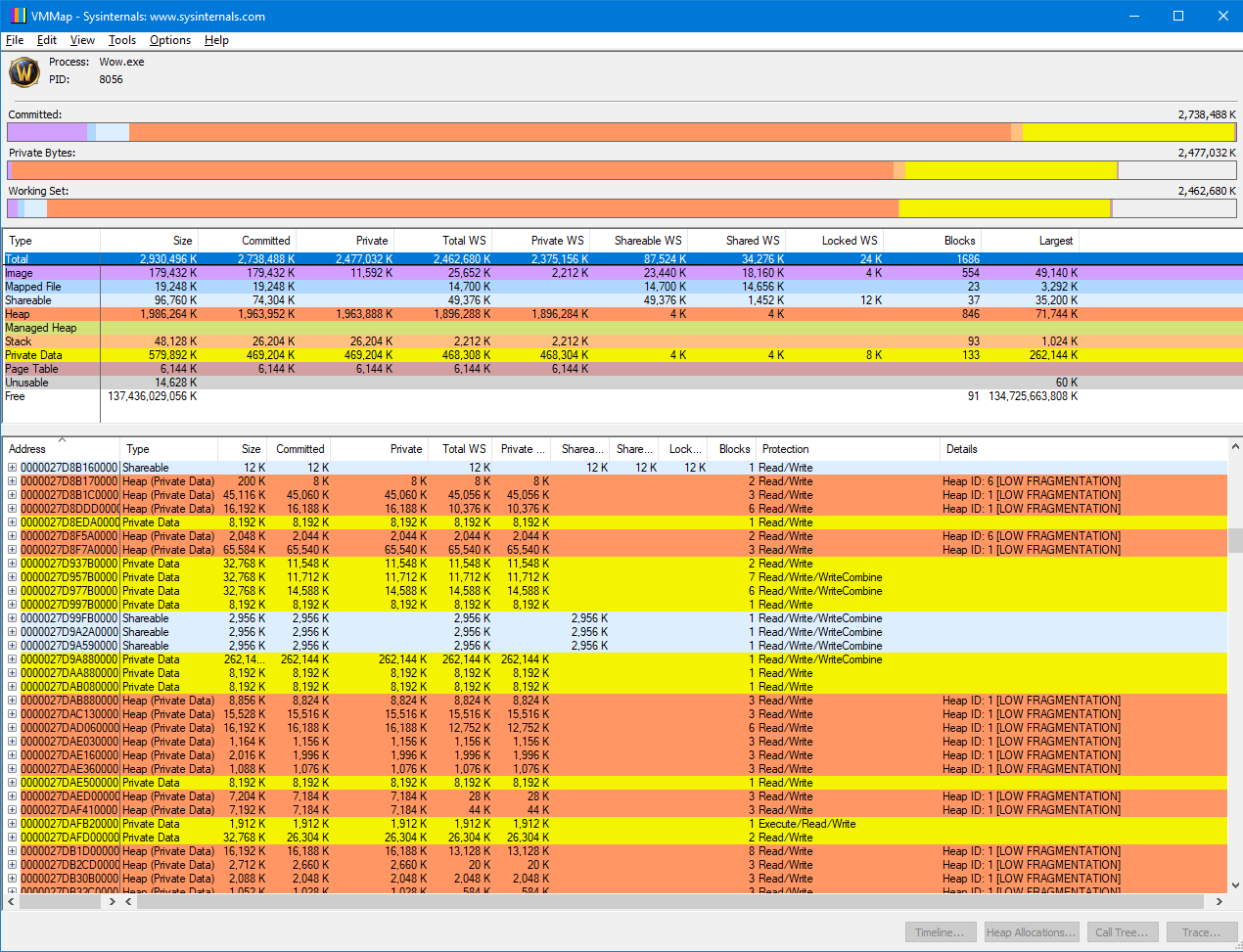Open the Tools menu
This screenshot has height=952, width=1243.
[122, 40]
